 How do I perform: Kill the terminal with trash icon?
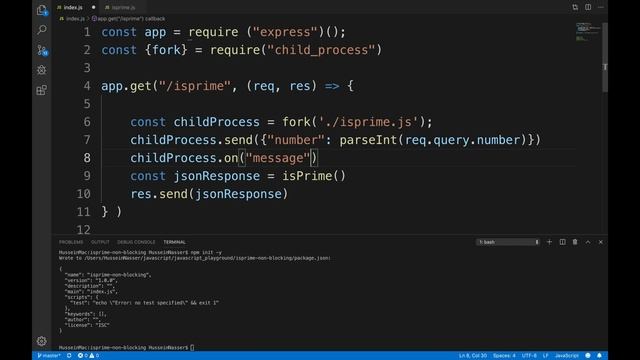pyautogui.click(x=575, y=242)
